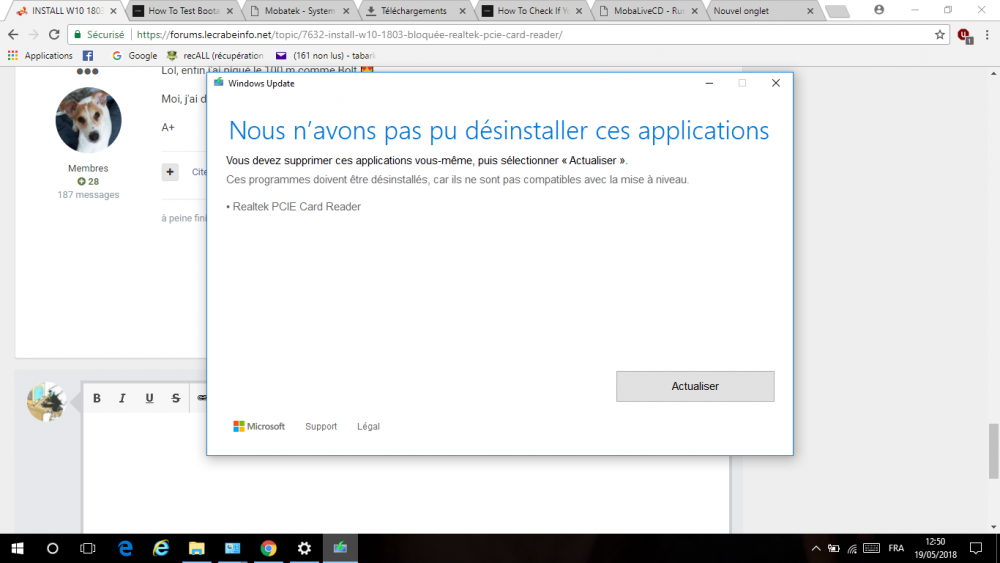Launch Microsoft Edge from the taskbar
This screenshot has height=563, width=1000.
[x=125, y=548]
